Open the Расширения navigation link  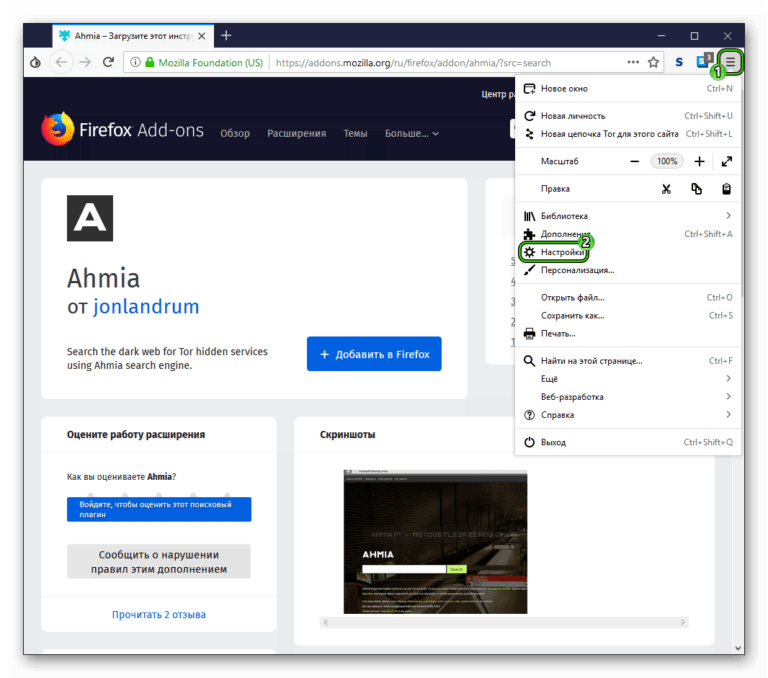(x=296, y=133)
